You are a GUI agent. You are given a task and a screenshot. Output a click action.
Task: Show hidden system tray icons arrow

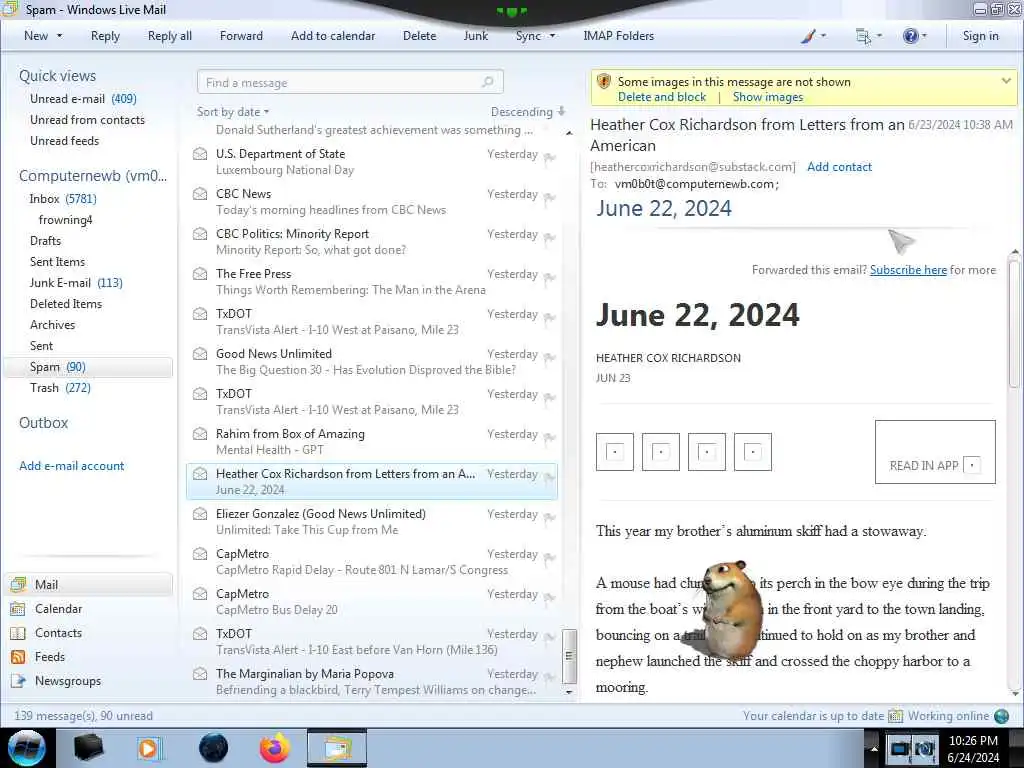[x=874, y=748]
